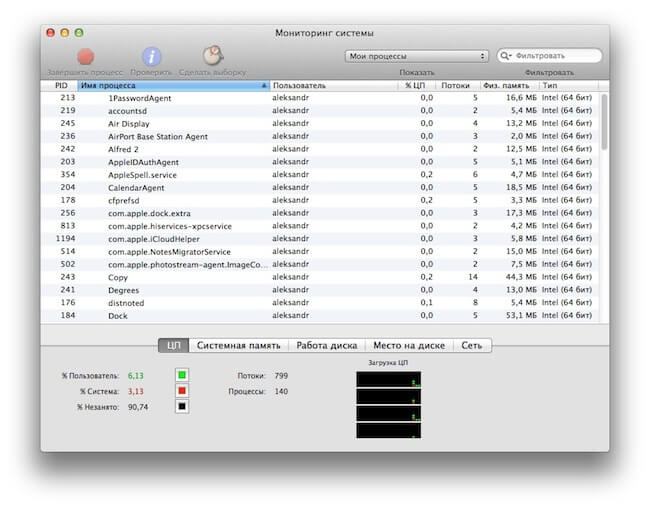Screen dimensions: 650x508
Task: Select the distnoted process row
Action: click(320, 303)
